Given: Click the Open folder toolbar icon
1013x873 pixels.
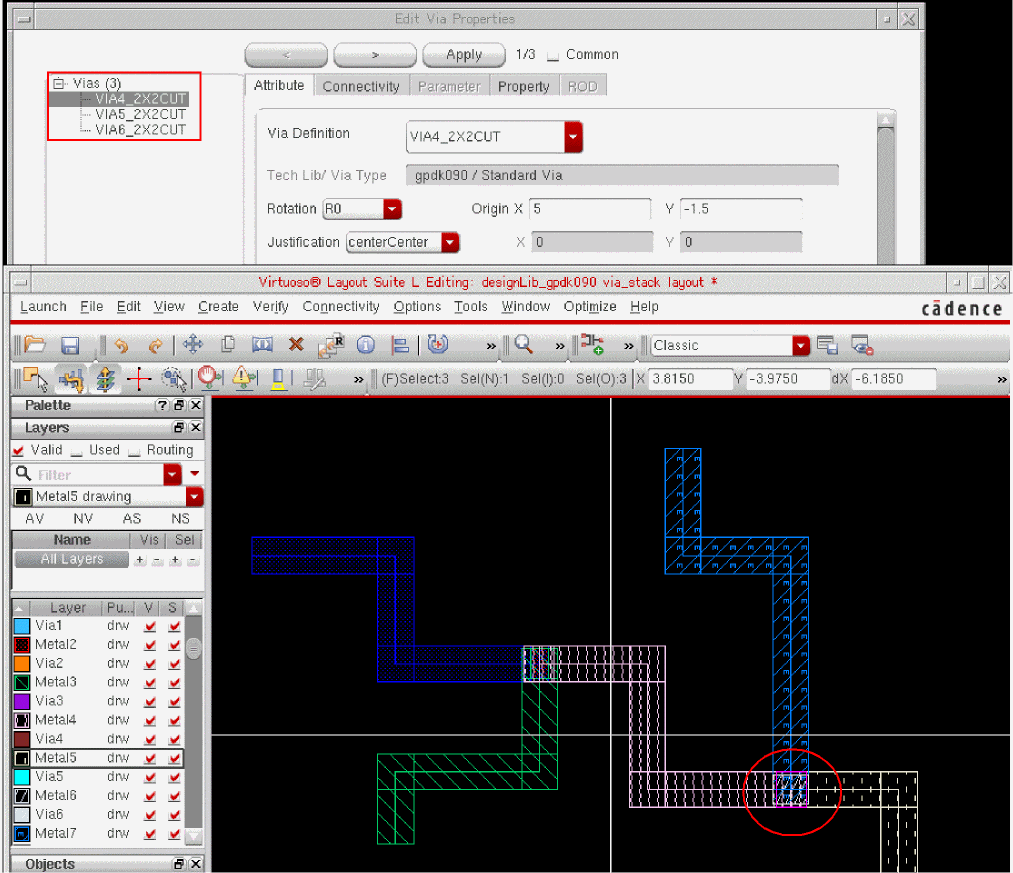Looking at the screenshot, I should 35,345.
